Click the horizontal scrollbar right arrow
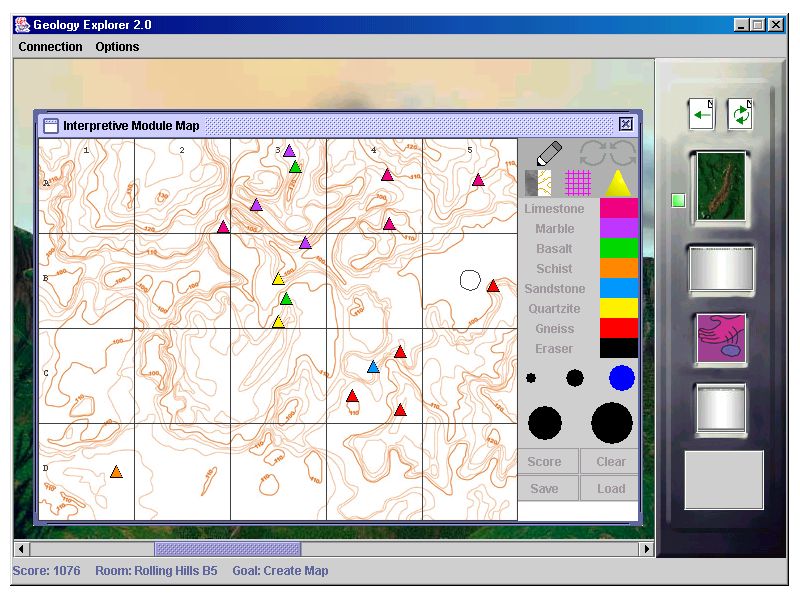Screen dimensions: 800x600 [x=646, y=549]
